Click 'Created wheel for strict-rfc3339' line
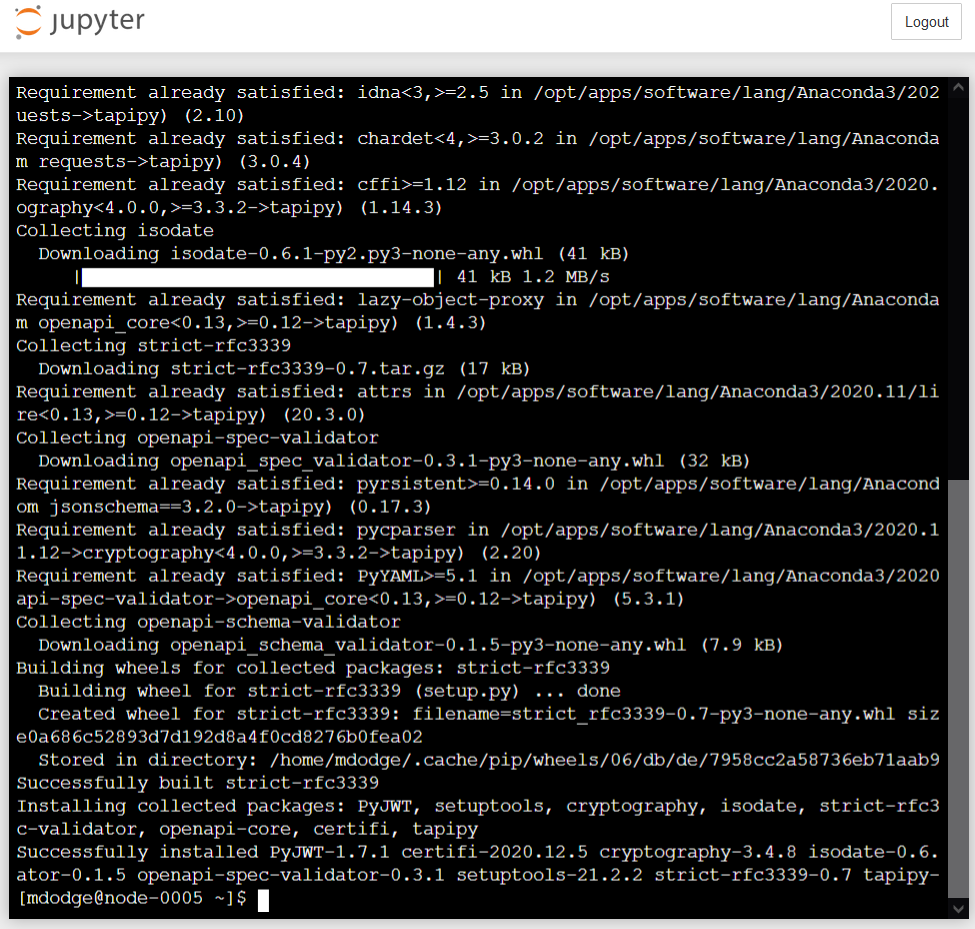The width and height of the screenshot is (975, 929). (489, 714)
